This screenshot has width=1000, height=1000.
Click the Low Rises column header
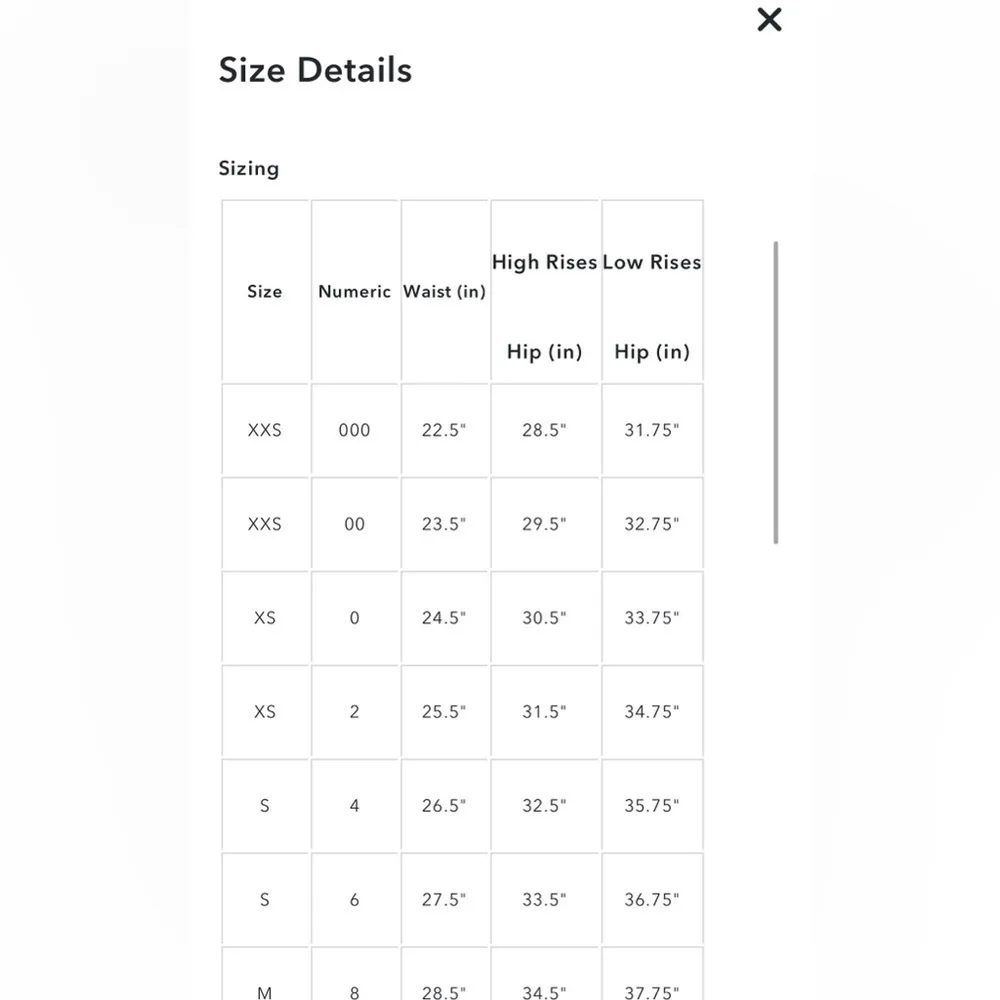click(x=652, y=262)
